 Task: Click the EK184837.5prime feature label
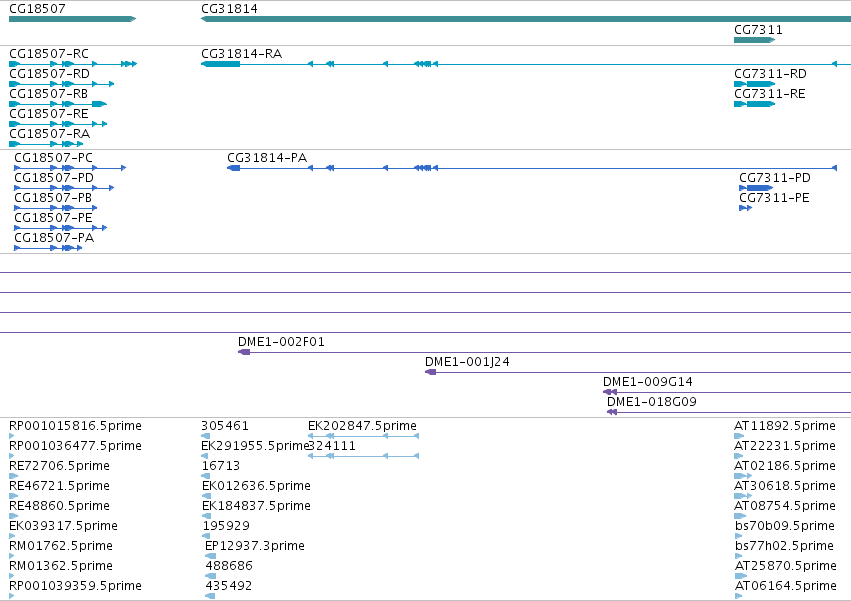click(x=256, y=507)
